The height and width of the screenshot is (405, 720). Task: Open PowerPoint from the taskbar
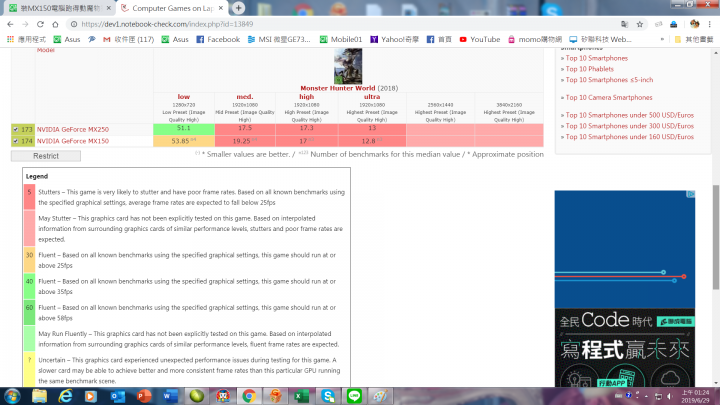144,396
